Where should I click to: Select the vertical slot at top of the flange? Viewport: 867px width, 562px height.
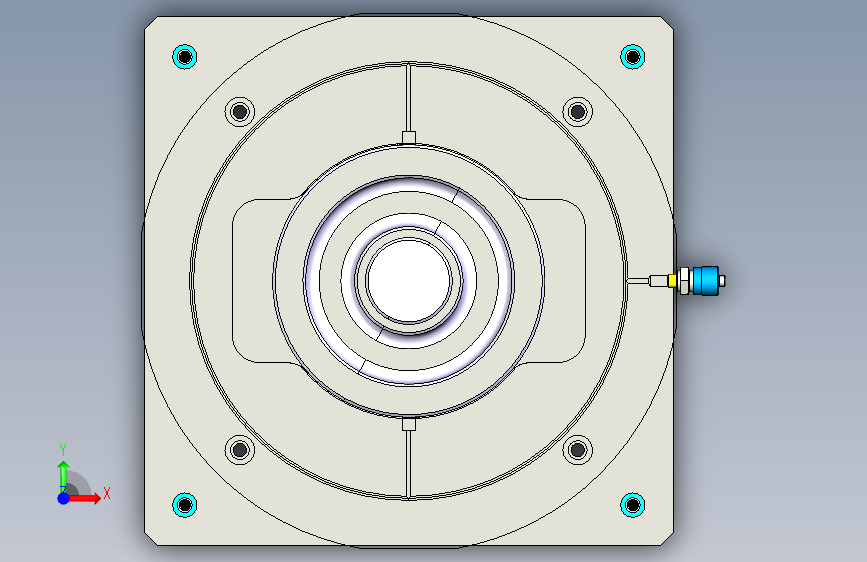click(409, 97)
